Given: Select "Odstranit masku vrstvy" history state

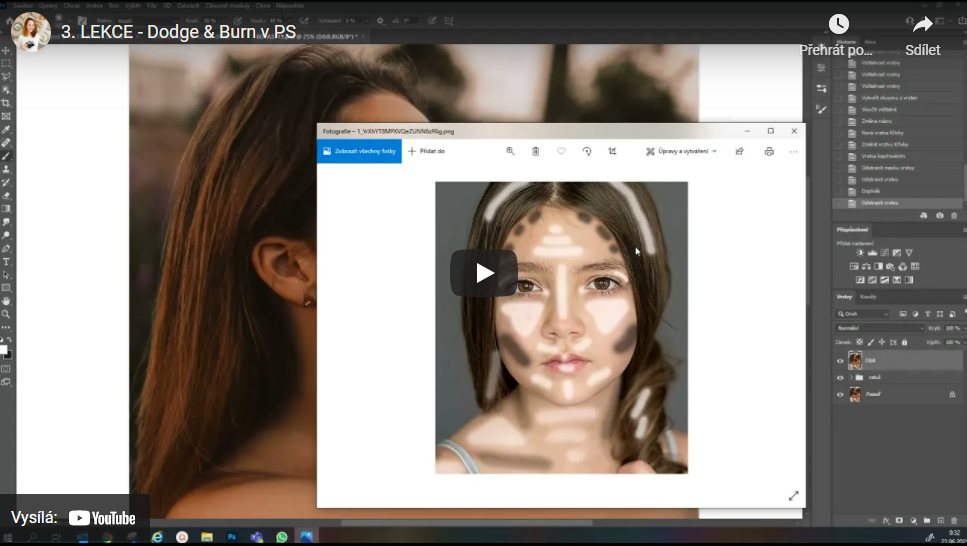Looking at the screenshot, I should point(888,168).
